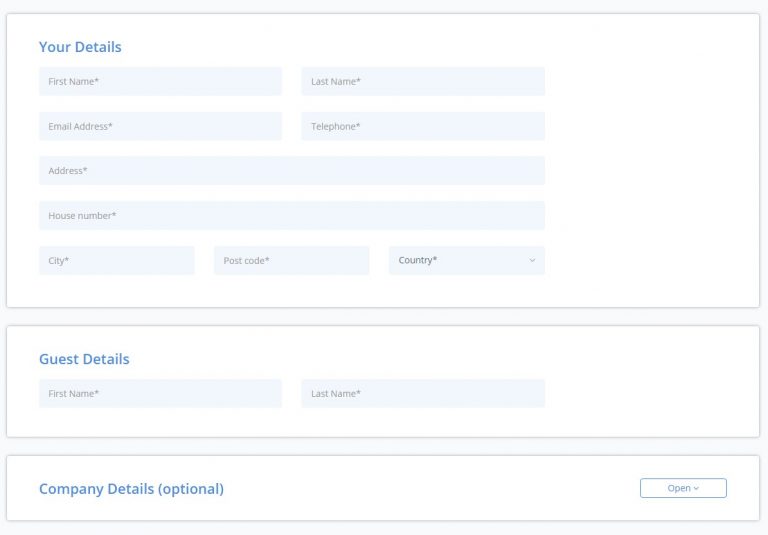Open the Country selection dropdown

pyautogui.click(x=467, y=260)
